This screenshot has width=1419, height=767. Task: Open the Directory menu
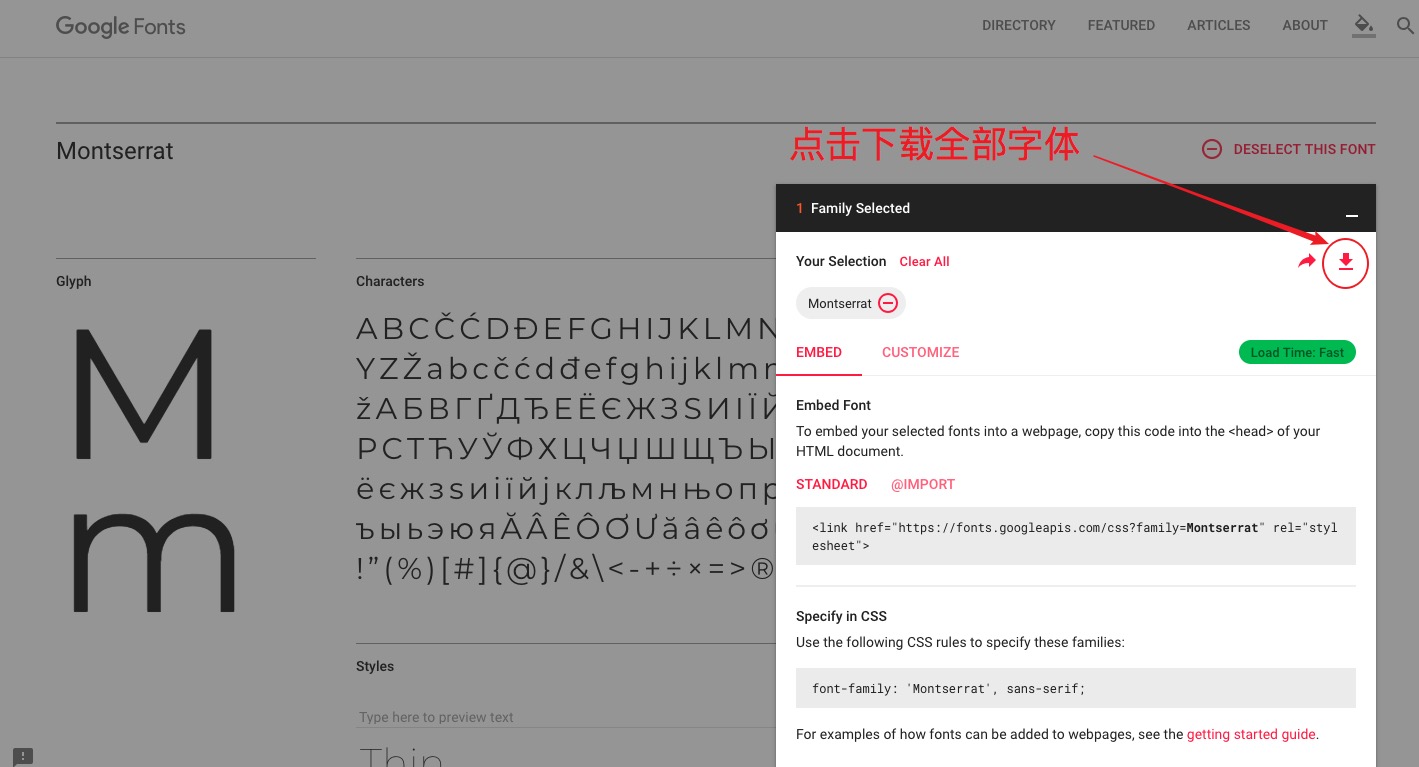pyautogui.click(x=1019, y=25)
